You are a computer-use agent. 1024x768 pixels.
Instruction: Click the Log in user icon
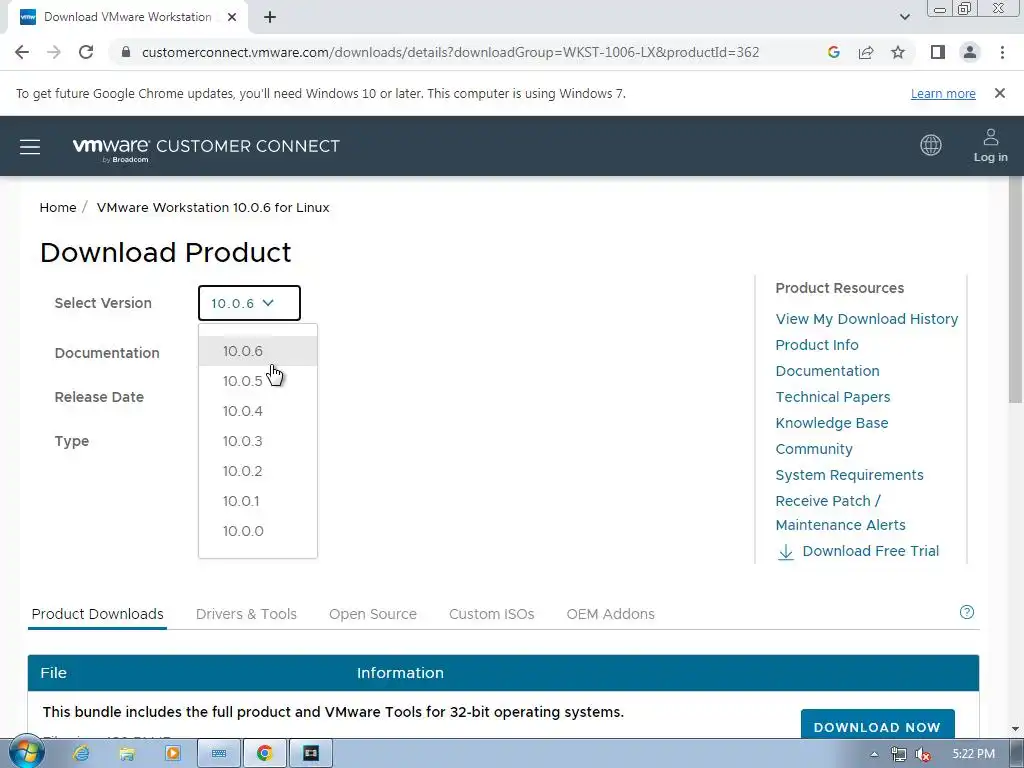tap(990, 146)
